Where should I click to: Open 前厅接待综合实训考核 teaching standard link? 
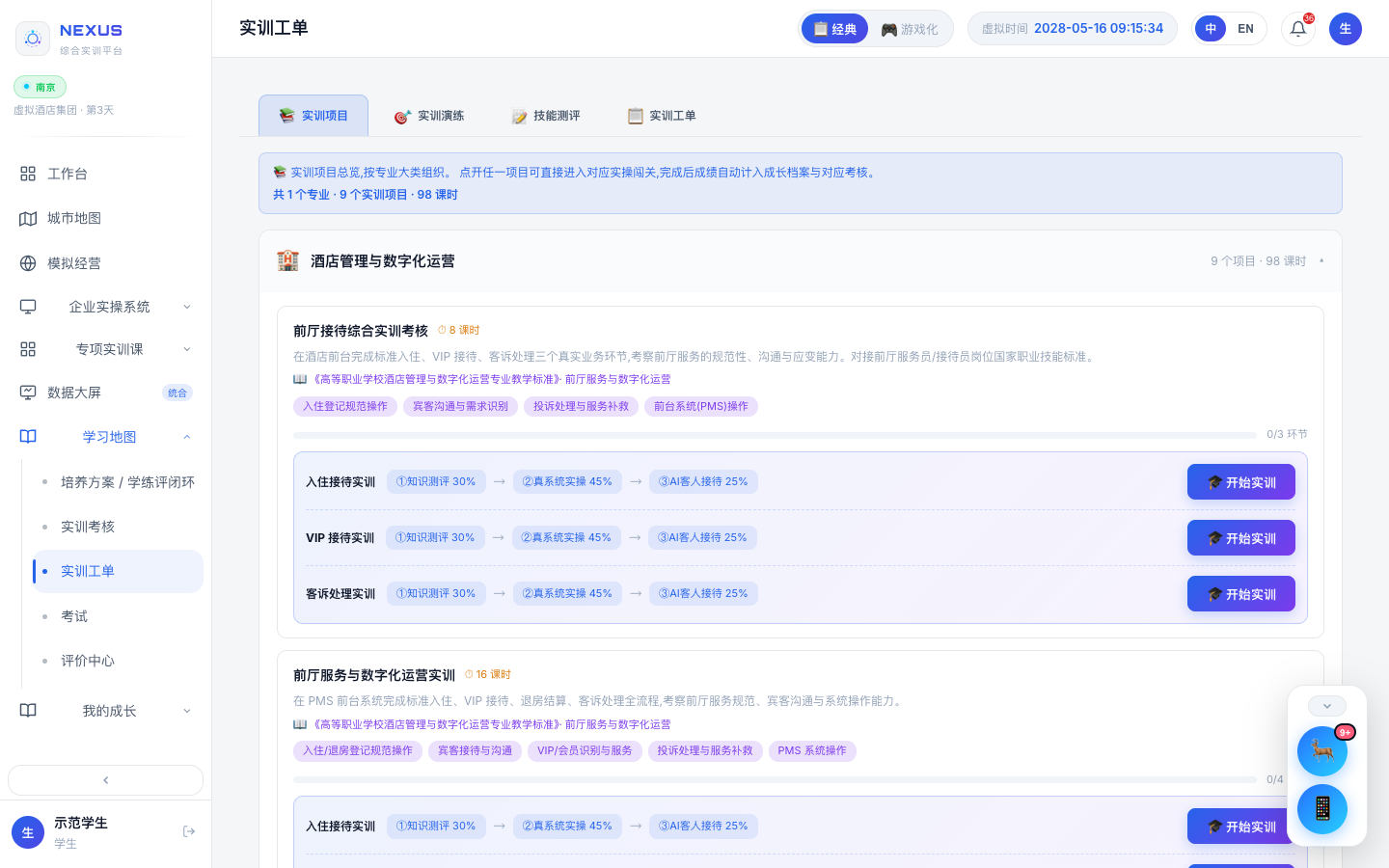point(491,379)
